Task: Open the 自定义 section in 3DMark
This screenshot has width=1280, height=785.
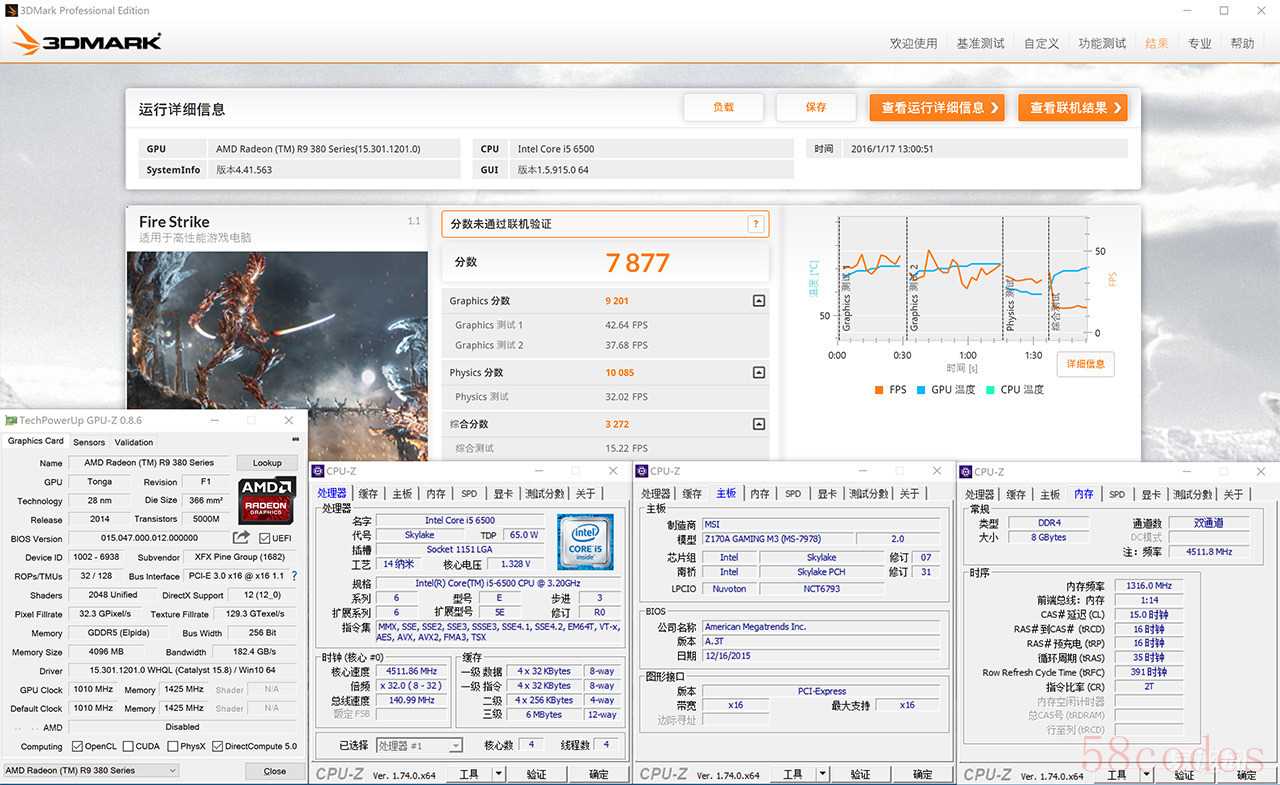Action: click(1041, 43)
